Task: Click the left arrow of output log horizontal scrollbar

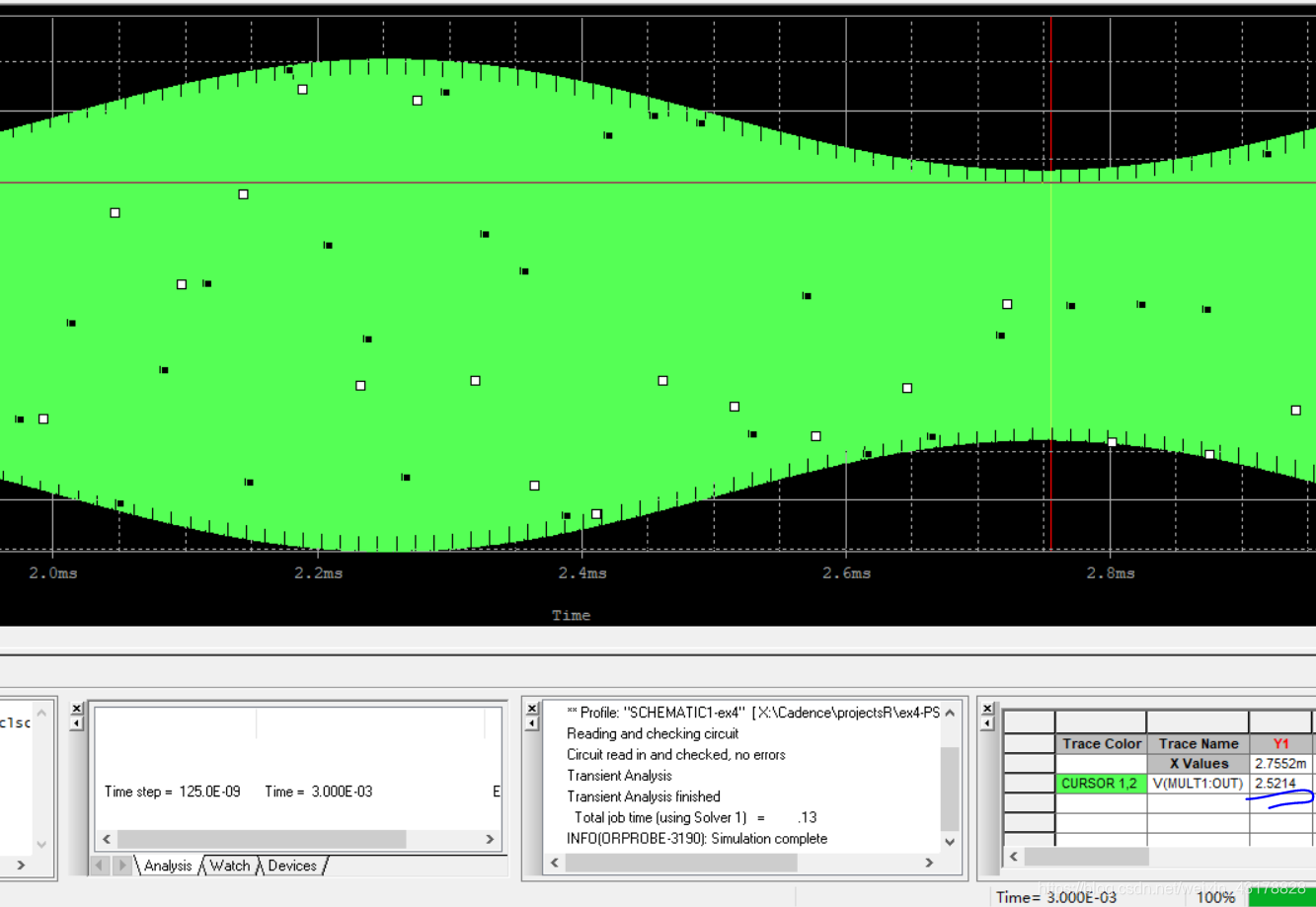Action: (555, 862)
